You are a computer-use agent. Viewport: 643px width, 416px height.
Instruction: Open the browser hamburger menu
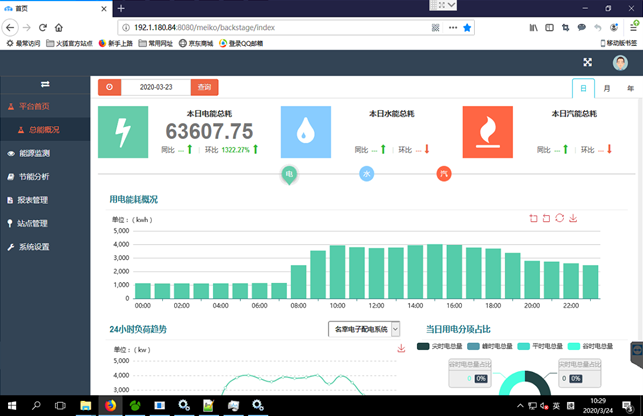tap(634, 27)
